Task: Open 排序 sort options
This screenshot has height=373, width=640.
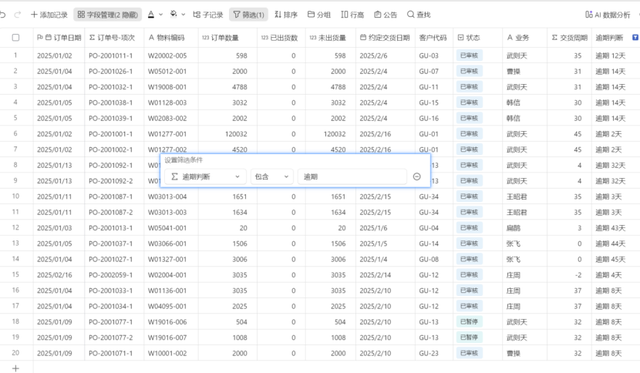Action: point(286,15)
